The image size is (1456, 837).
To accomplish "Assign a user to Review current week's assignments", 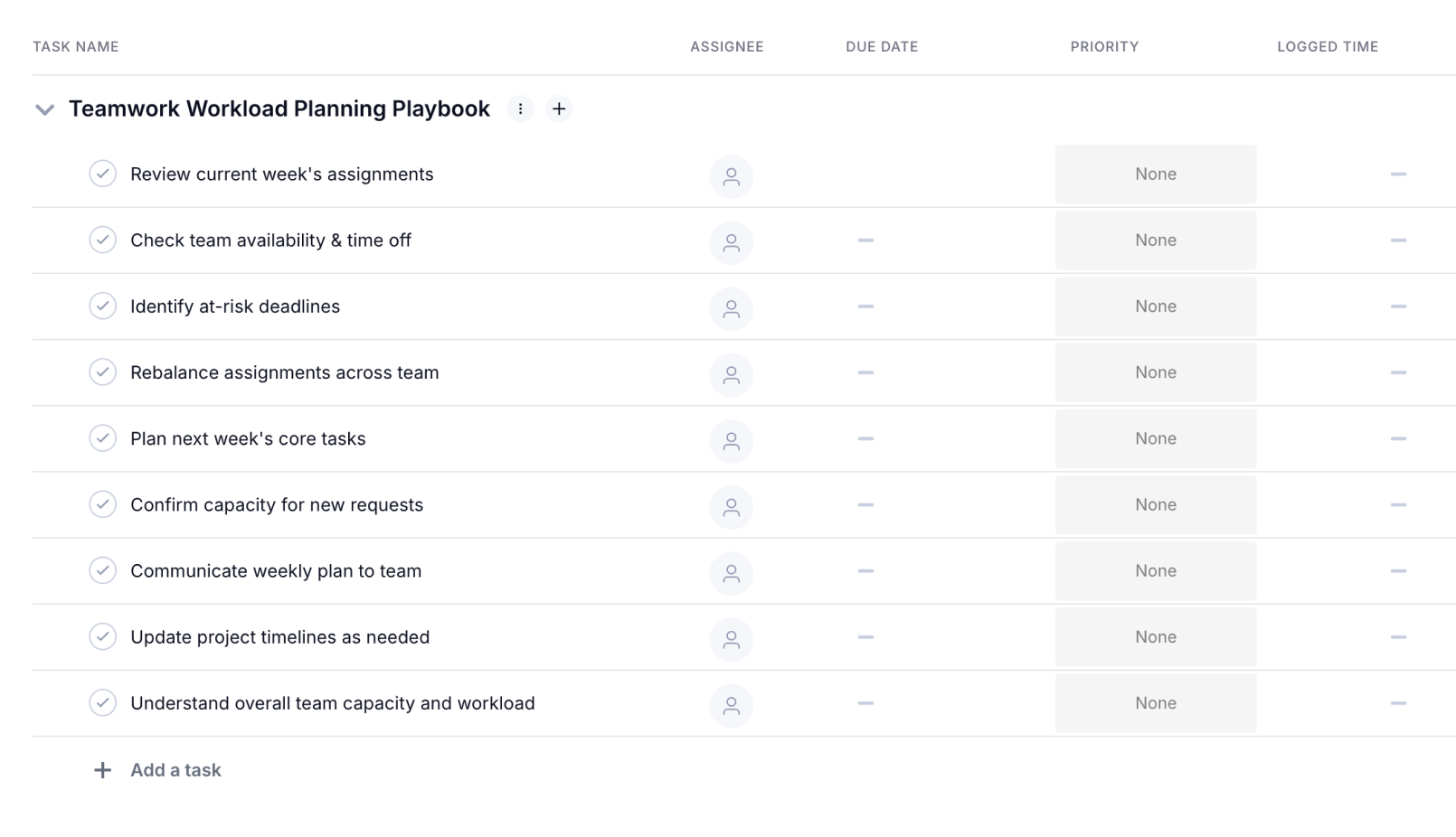I will click(x=731, y=176).
